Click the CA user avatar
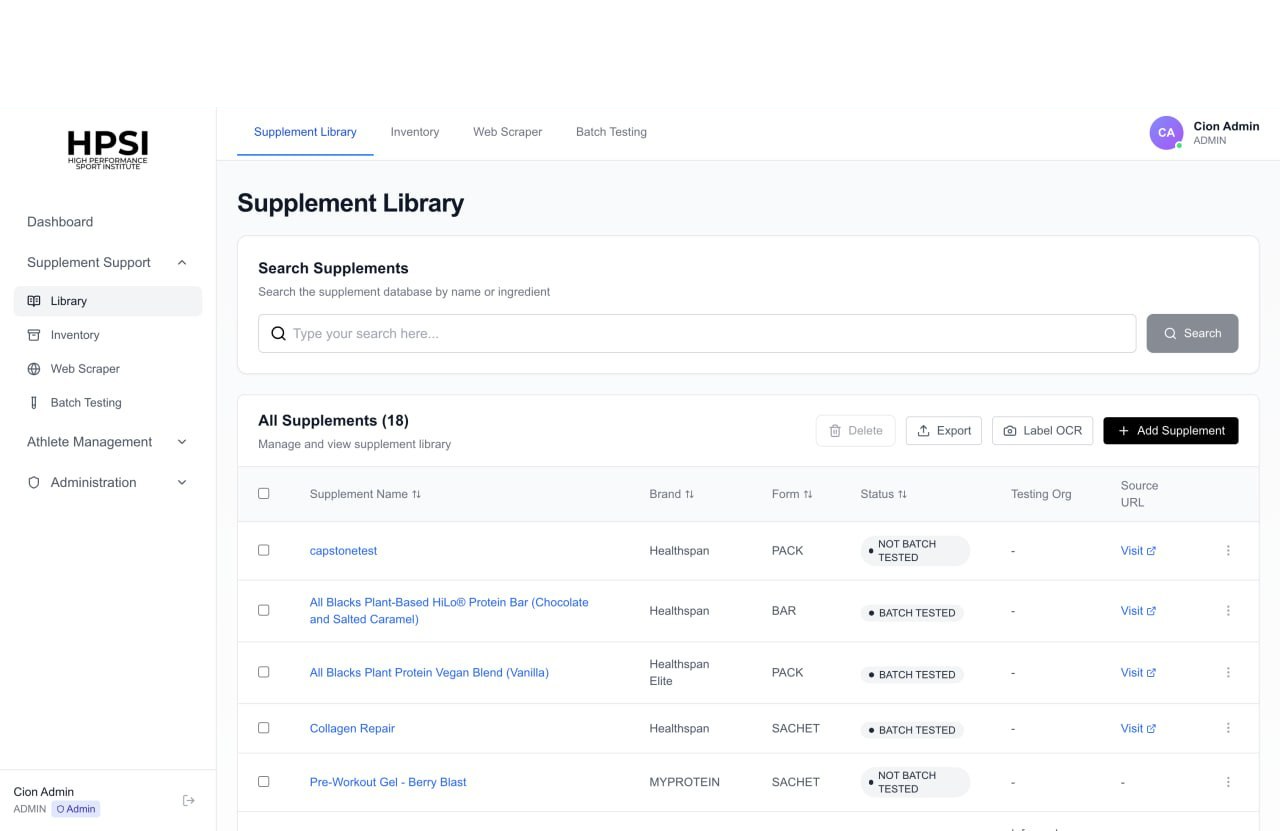Screen dimensions: 1280x831 point(1166,132)
